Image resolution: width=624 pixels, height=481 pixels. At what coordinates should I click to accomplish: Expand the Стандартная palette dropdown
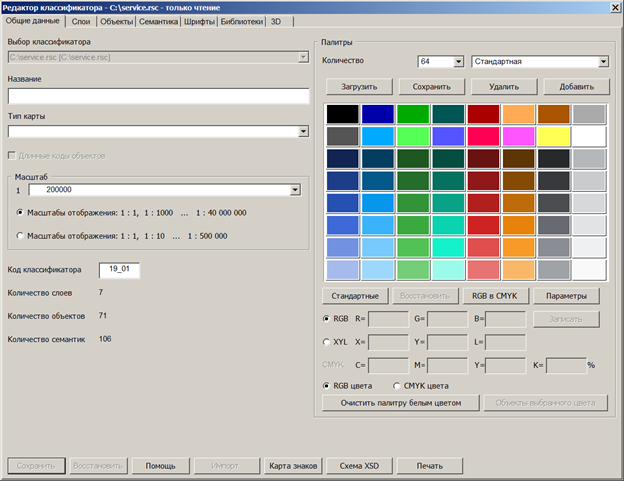[603, 62]
